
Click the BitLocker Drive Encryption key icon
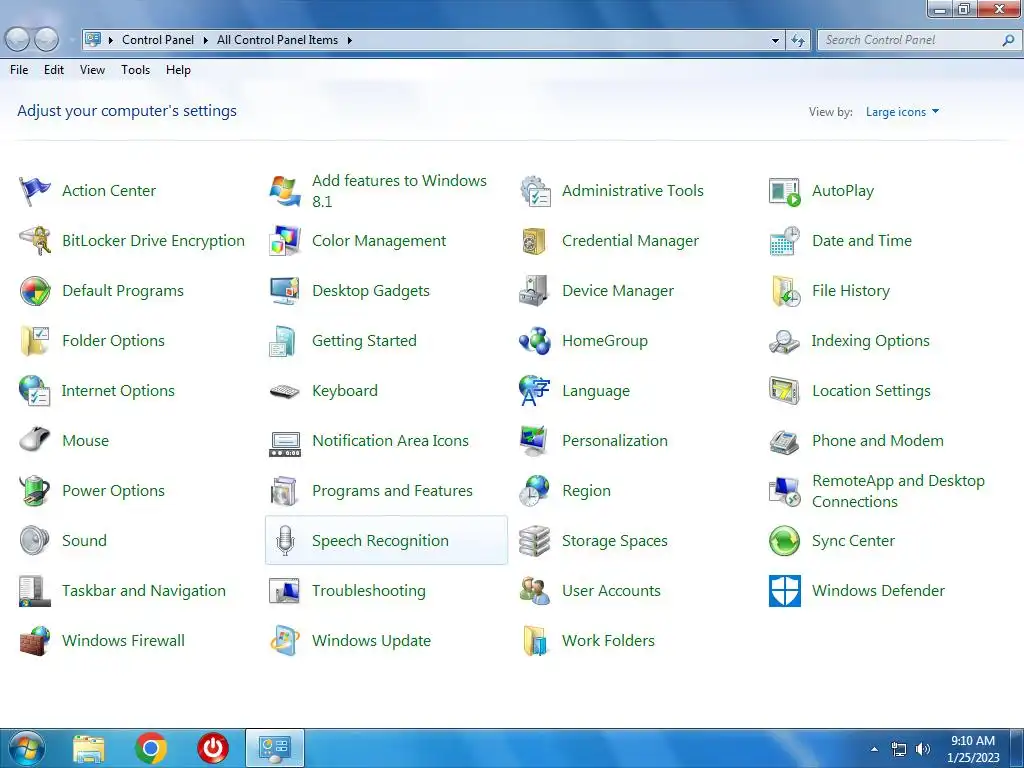[x=35, y=241]
